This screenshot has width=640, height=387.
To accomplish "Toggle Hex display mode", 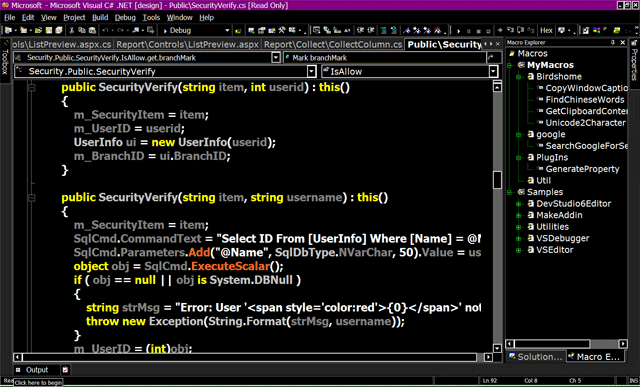I will click(x=547, y=30).
